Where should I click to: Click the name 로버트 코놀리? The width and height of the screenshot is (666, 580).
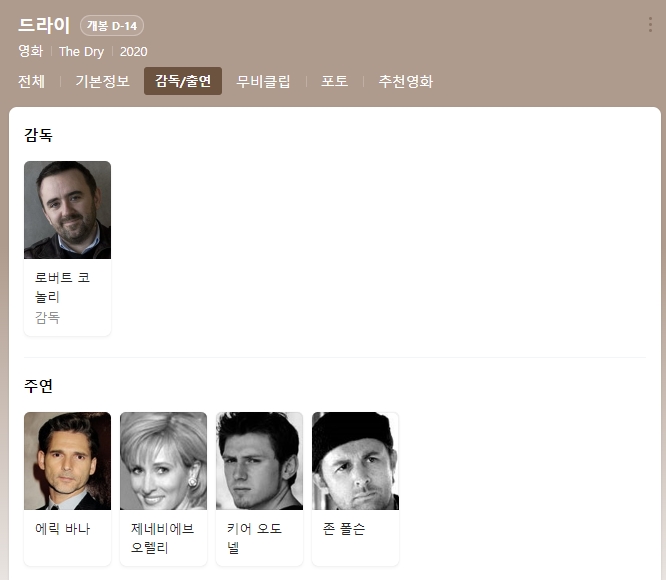pyautogui.click(x=62, y=287)
